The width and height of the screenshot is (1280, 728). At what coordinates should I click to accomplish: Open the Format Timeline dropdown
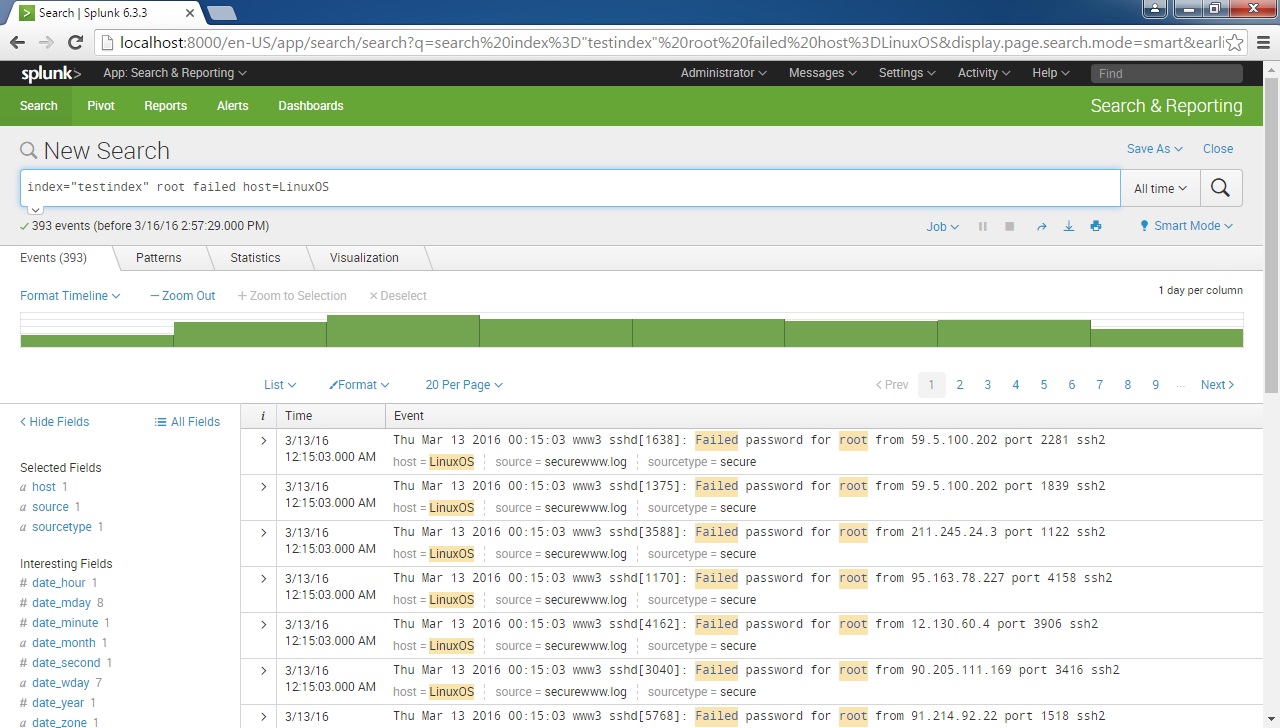(69, 296)
